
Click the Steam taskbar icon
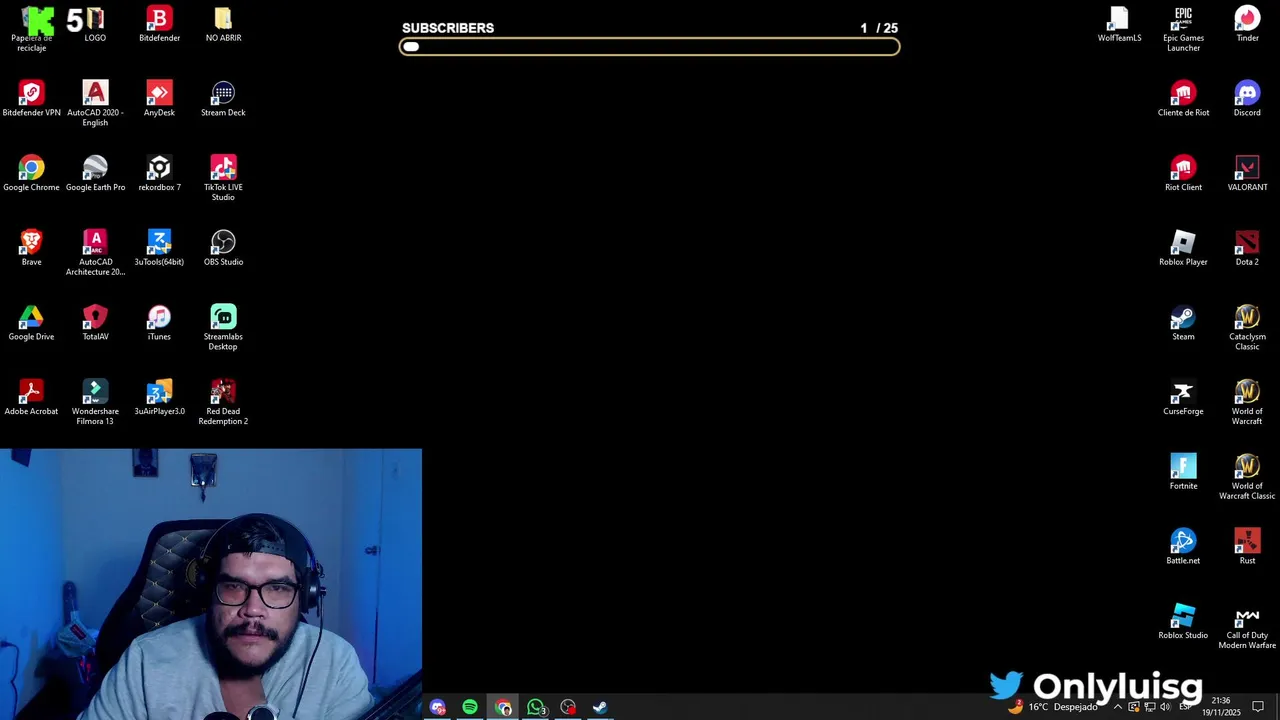click(600, 707)
